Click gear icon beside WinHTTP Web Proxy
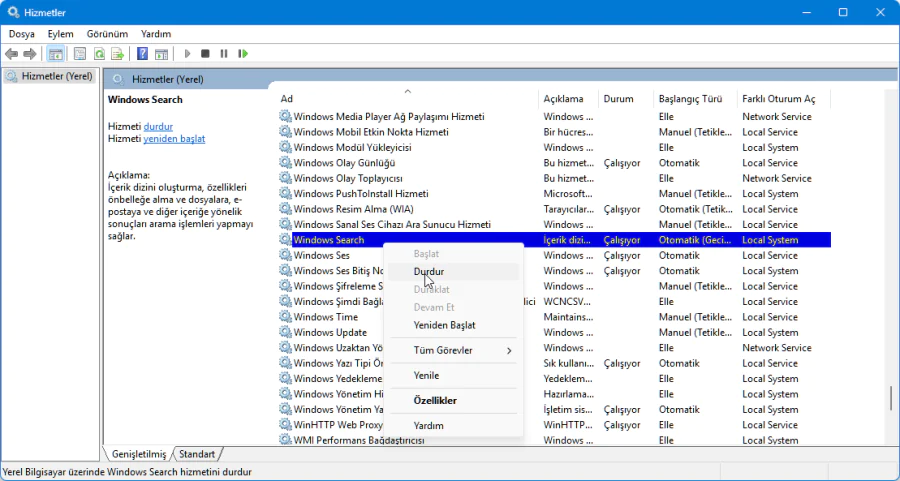Viewport: 900px width, 481px height. pos(285,425)
